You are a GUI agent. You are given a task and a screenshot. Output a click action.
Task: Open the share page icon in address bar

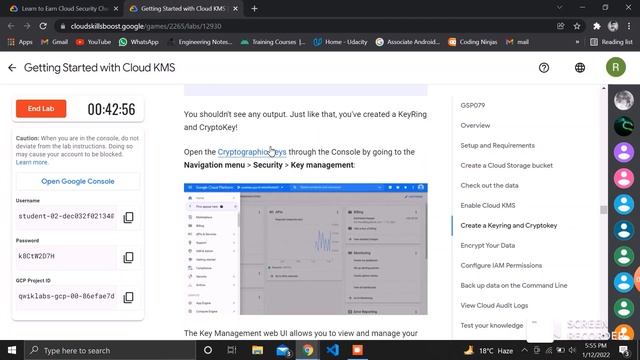(560, 26)
